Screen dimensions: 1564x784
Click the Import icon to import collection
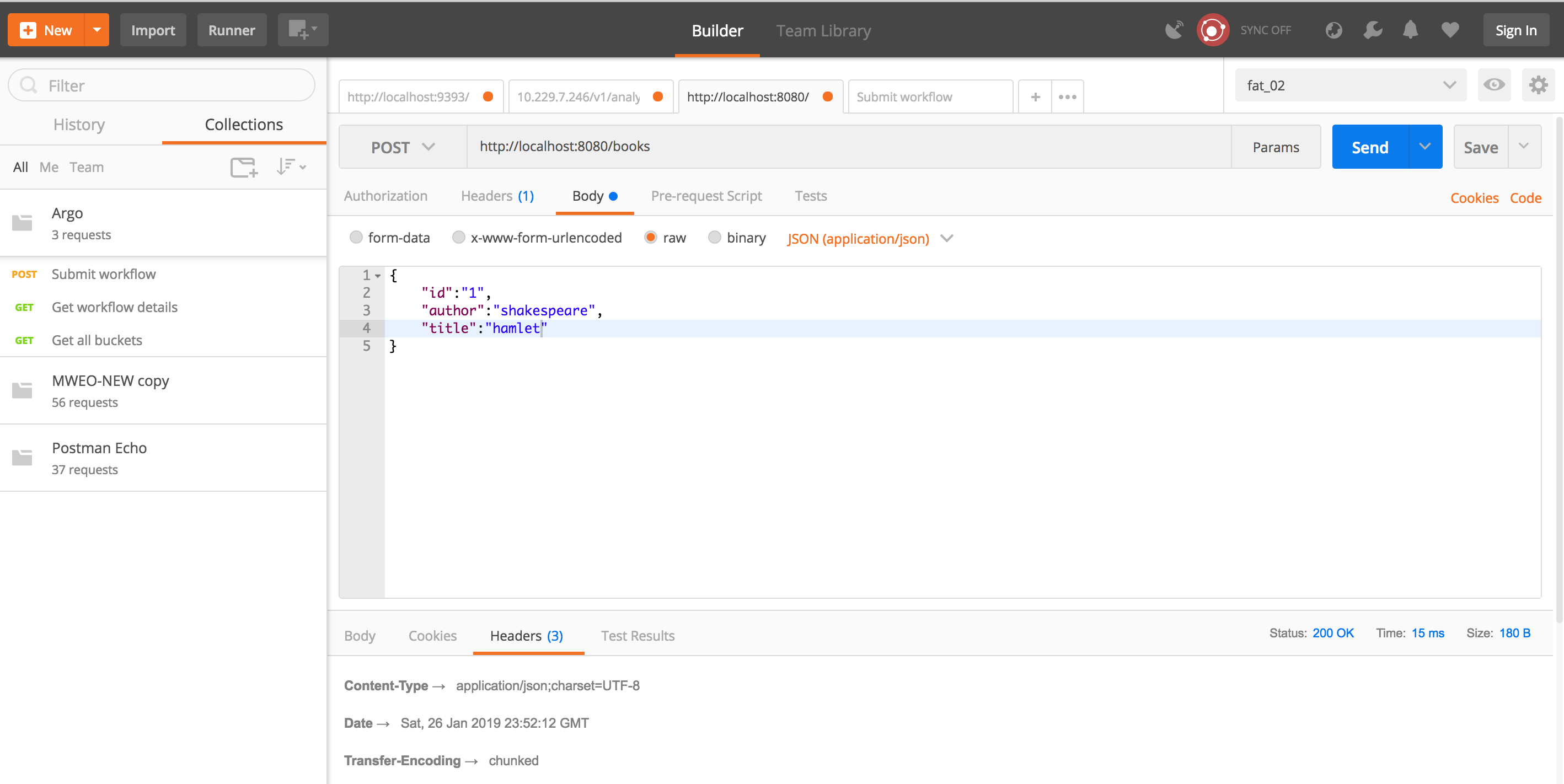[x=152, y=30]
